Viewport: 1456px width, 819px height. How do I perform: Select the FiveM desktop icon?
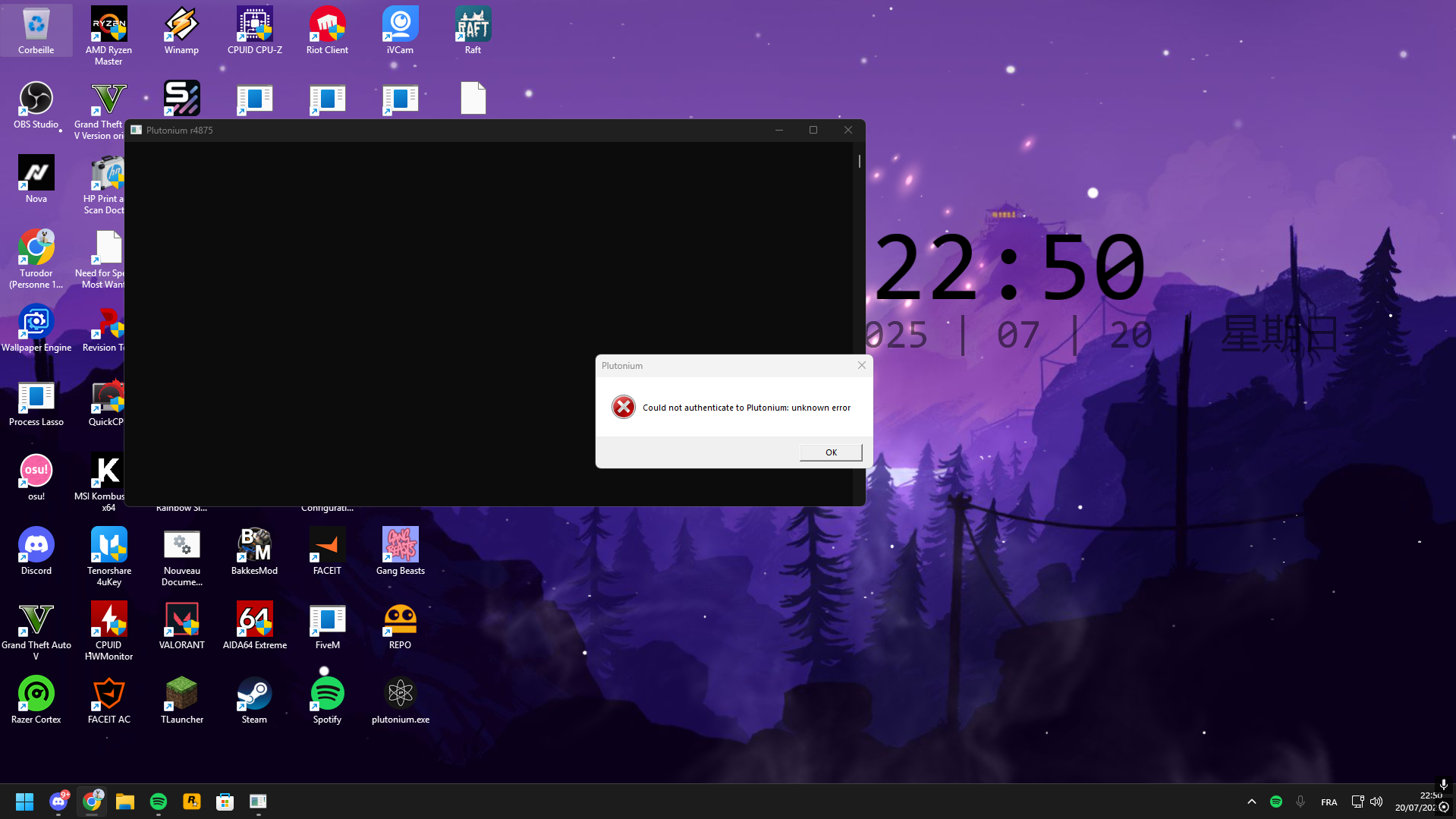(327, 626)
